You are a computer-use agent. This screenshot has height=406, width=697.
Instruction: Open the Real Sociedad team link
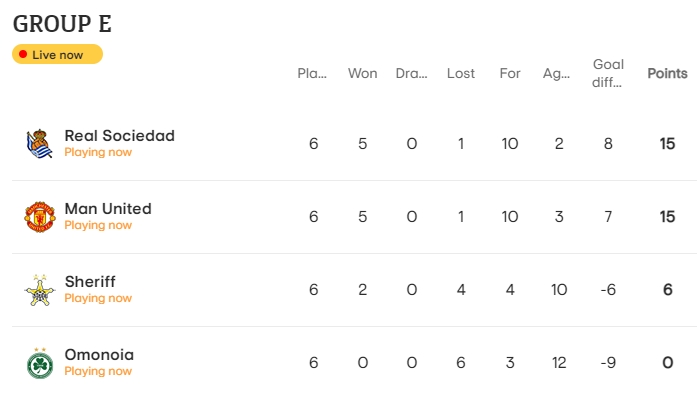pyautogui.click(x=120, y=136)
